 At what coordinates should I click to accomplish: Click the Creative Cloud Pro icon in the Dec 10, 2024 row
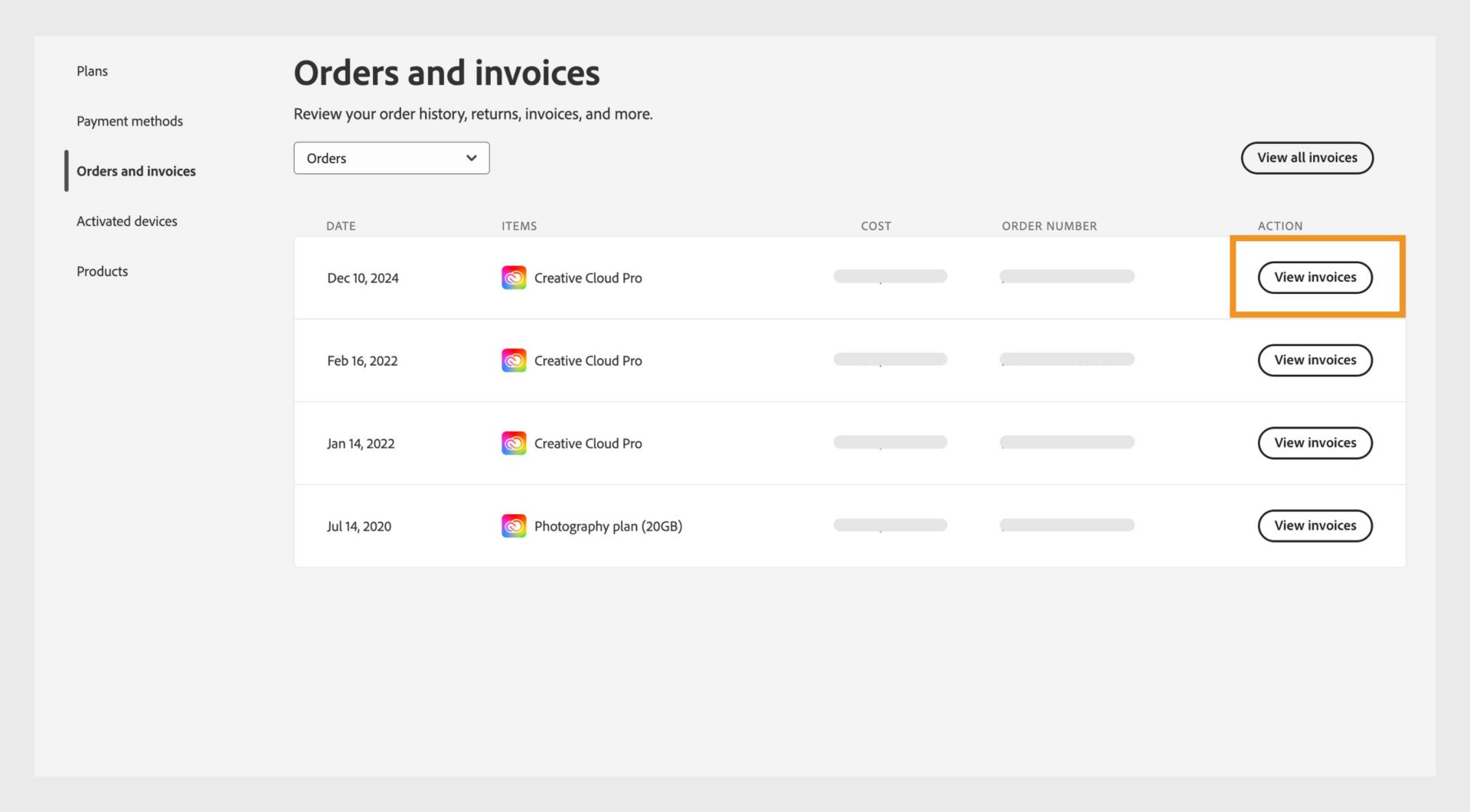coord(514,277)
